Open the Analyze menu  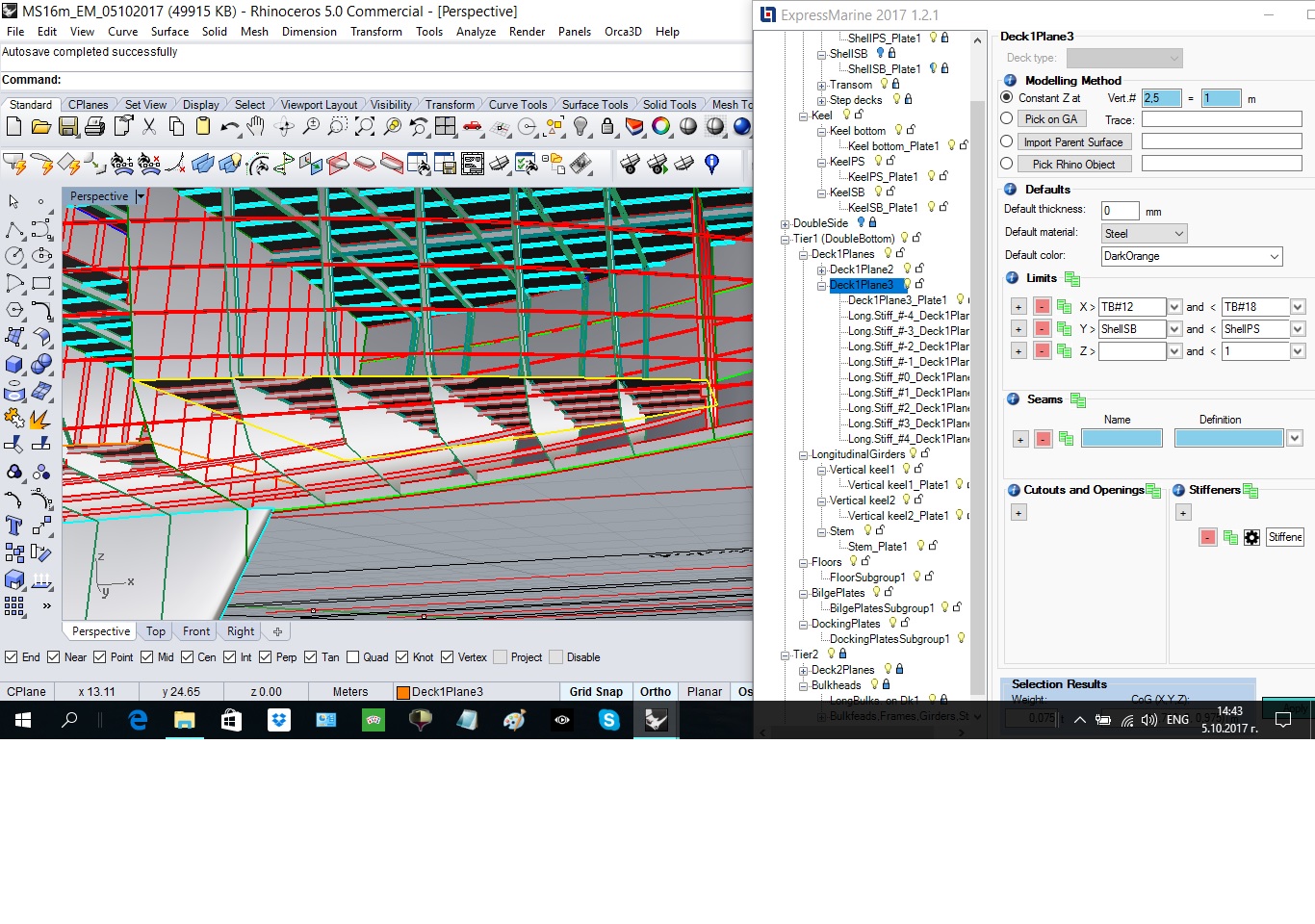476,32
